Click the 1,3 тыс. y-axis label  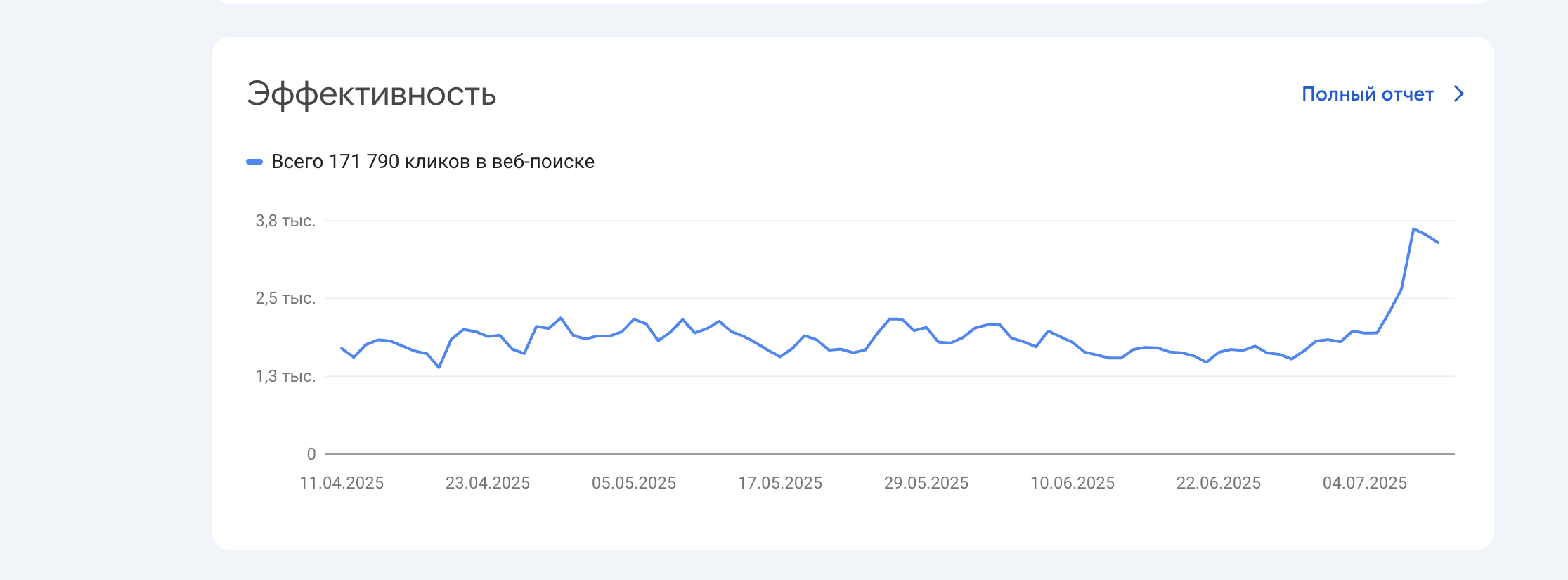285,377
